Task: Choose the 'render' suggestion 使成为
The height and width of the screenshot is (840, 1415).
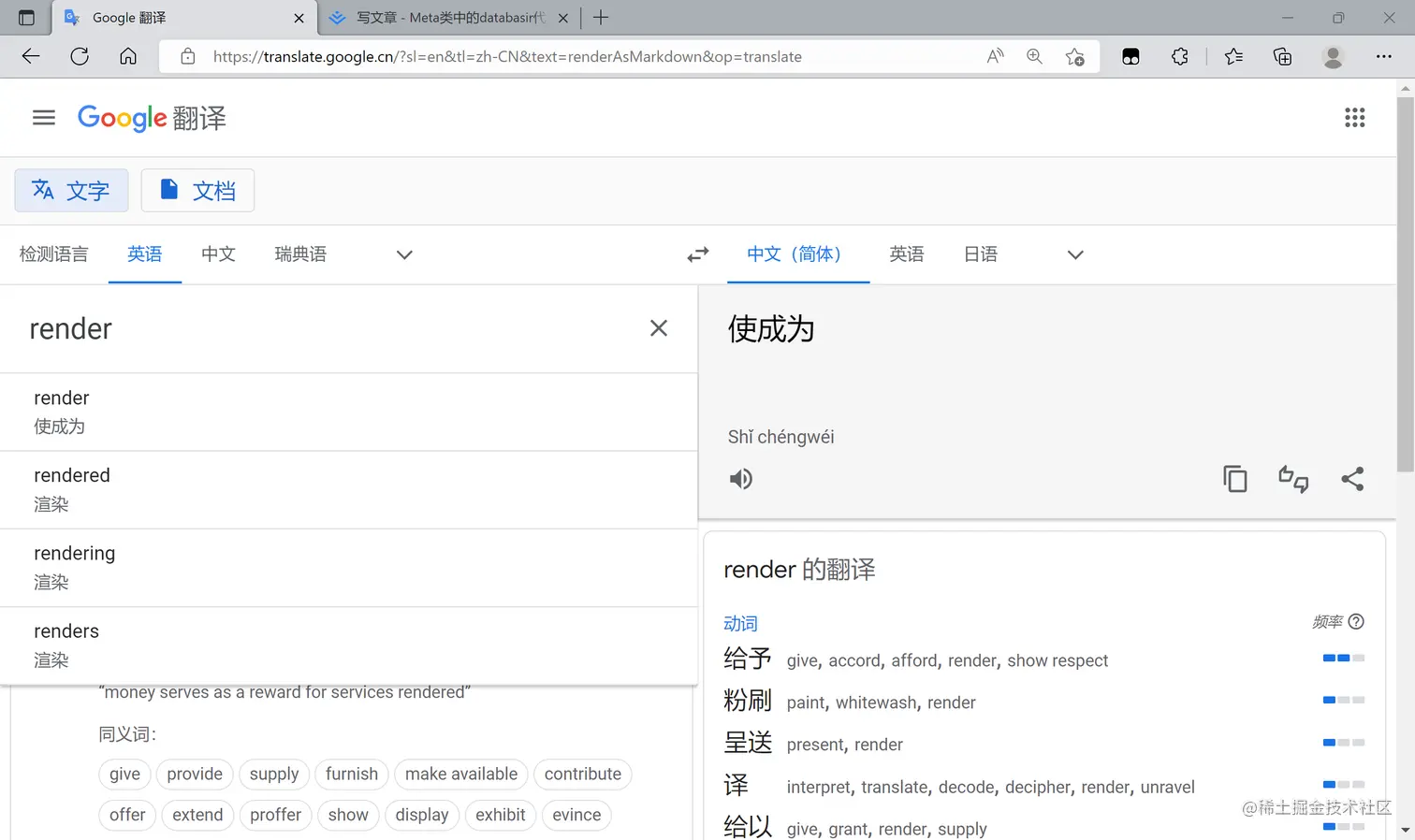Action: click(x=348, y=413)
